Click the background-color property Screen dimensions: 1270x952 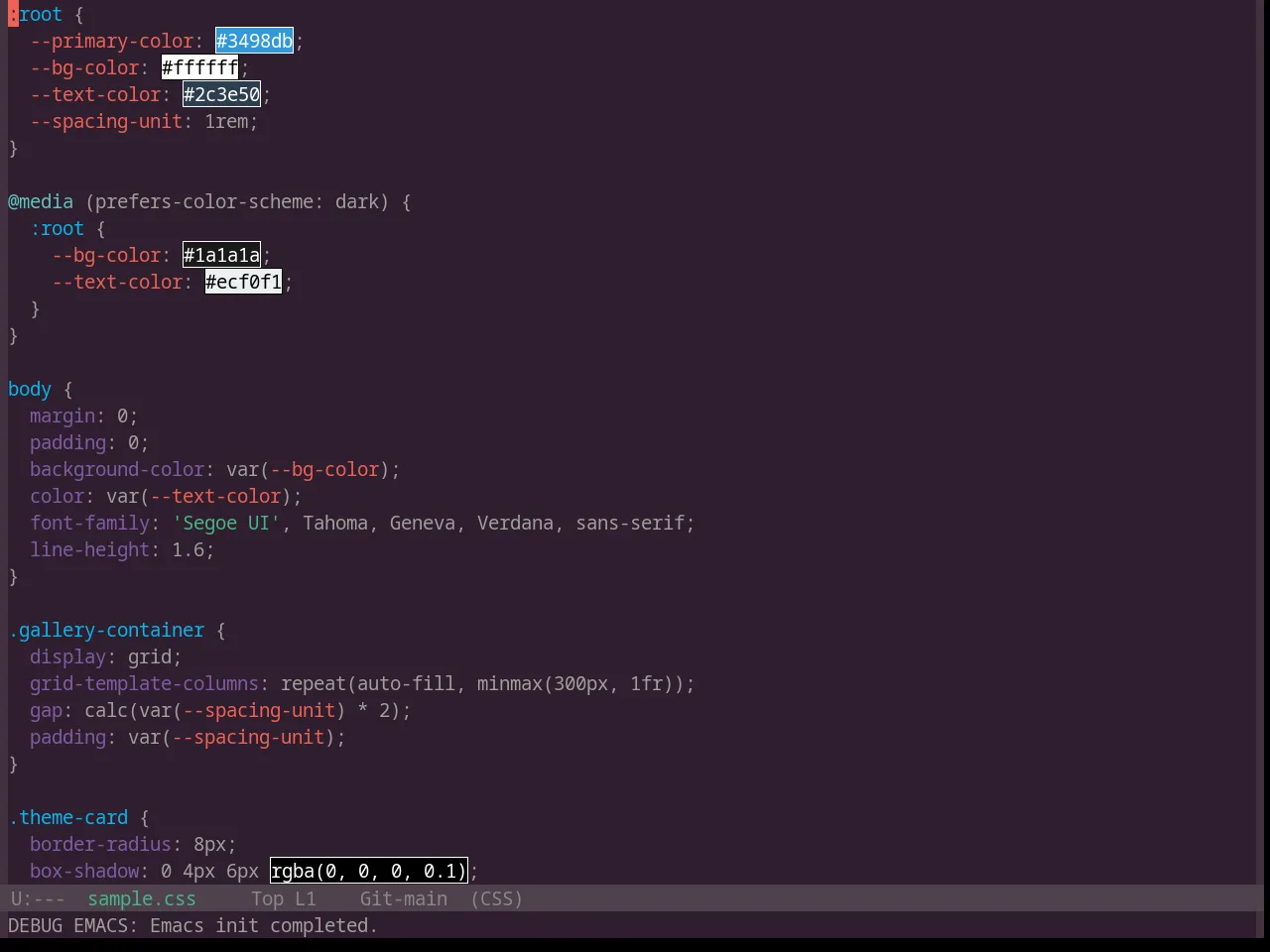117,469
